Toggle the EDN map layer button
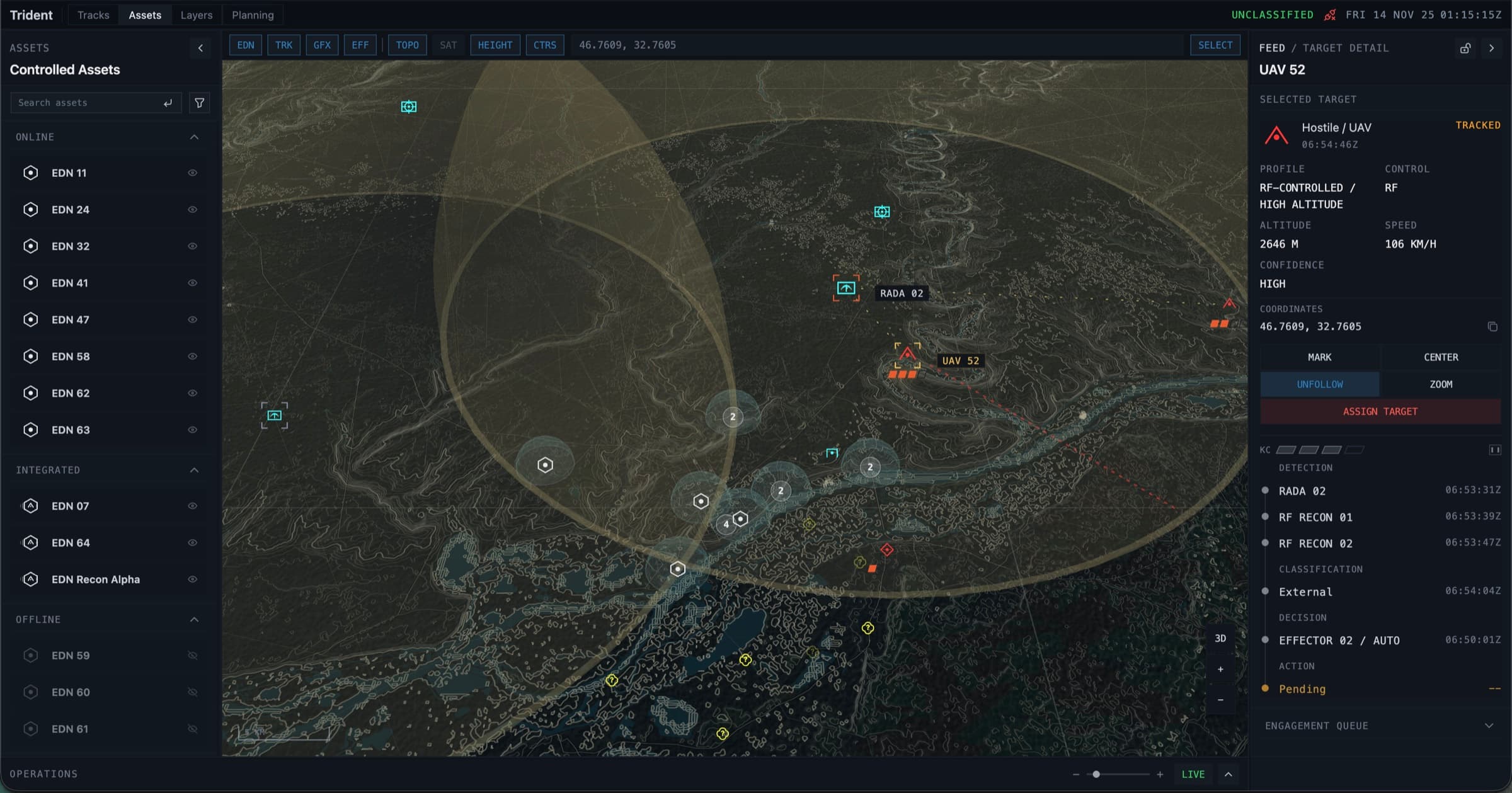 246,45
